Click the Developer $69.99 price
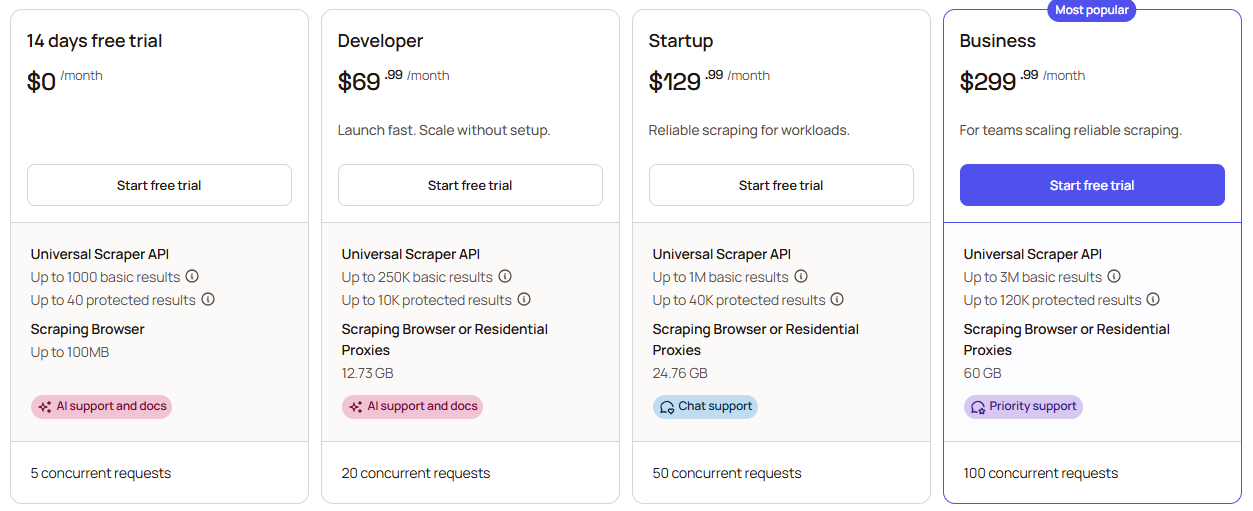The height and width of the screenshot is (511, 1253). click(370, 81)
